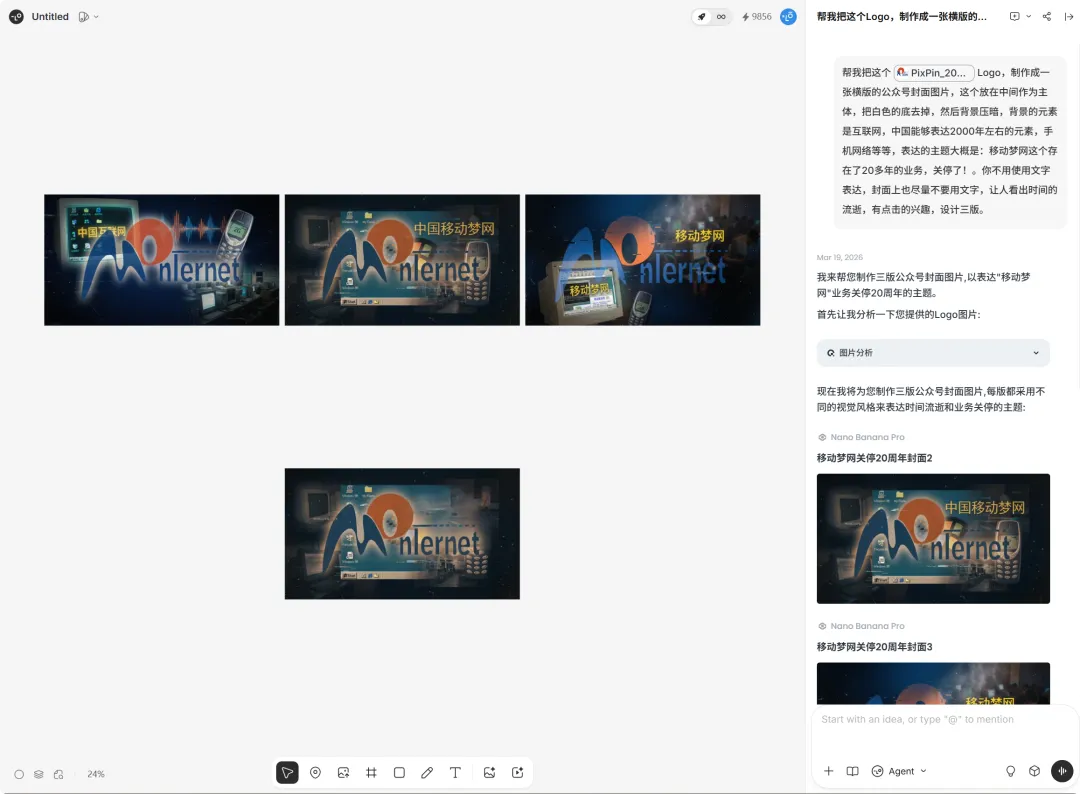The height and width of the screenshot is (794, 1080).
Task: Click the black voice waveform send button
Action: coord(1062,771)
